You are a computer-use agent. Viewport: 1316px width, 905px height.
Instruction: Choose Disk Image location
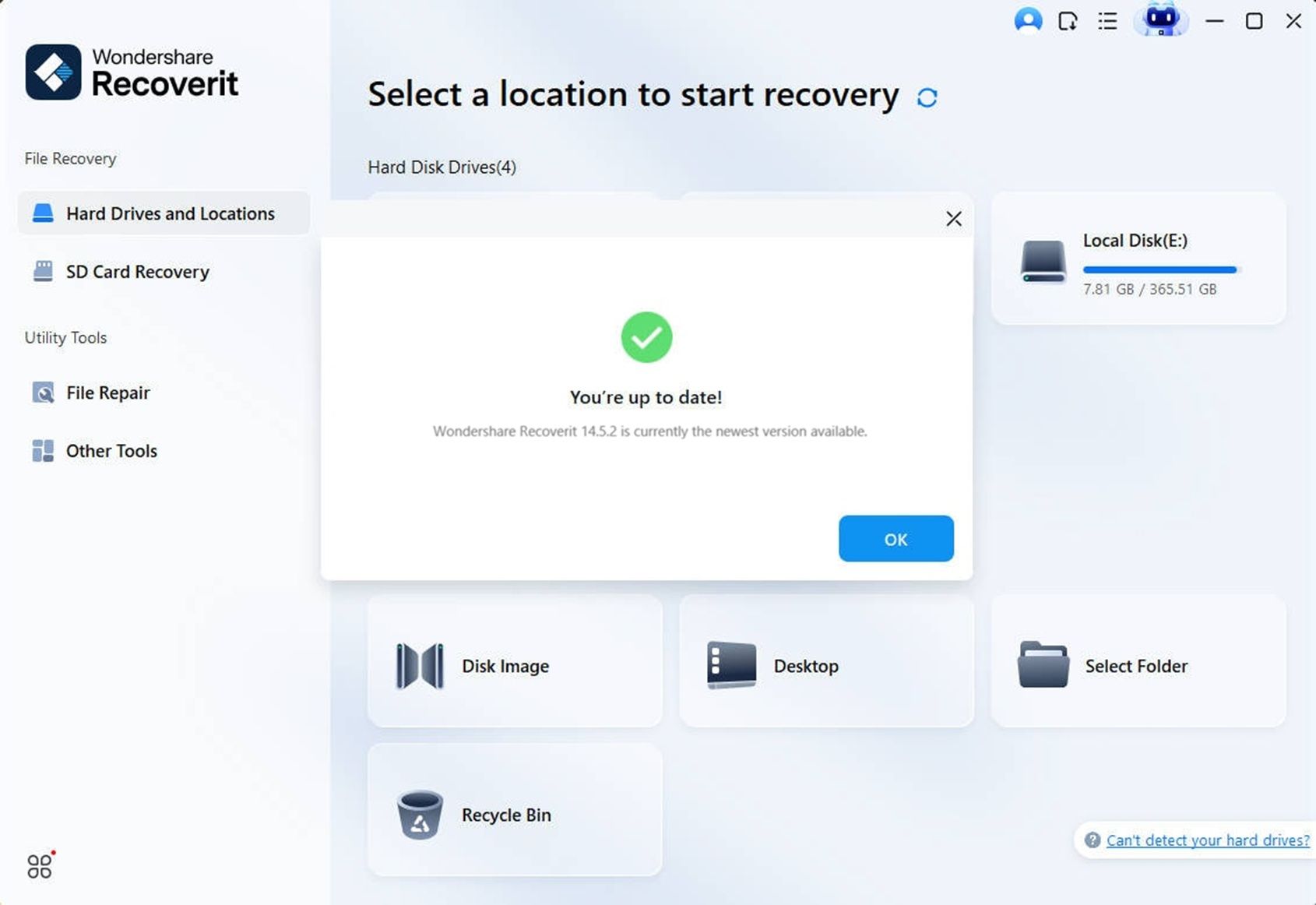pos(515,661)
